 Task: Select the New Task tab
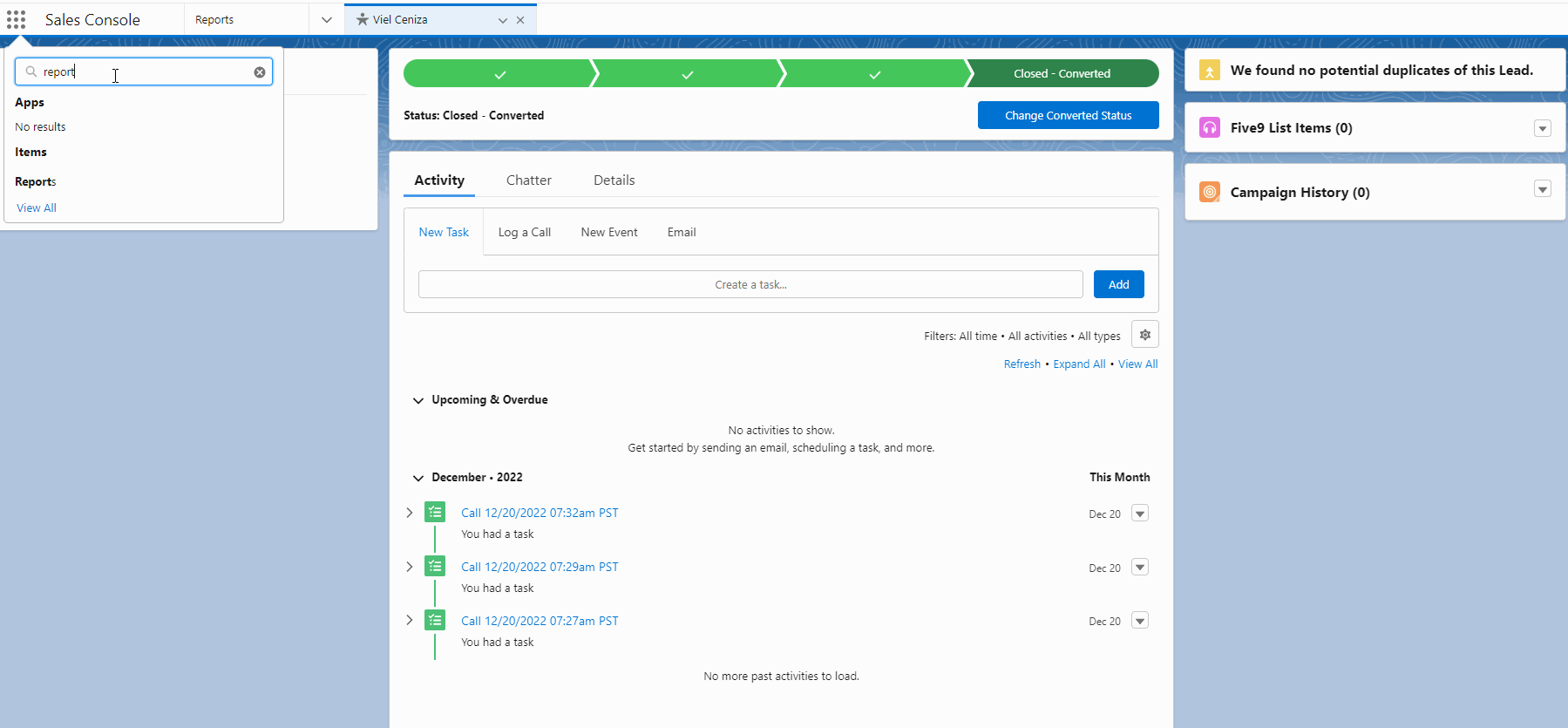point(444,232)
